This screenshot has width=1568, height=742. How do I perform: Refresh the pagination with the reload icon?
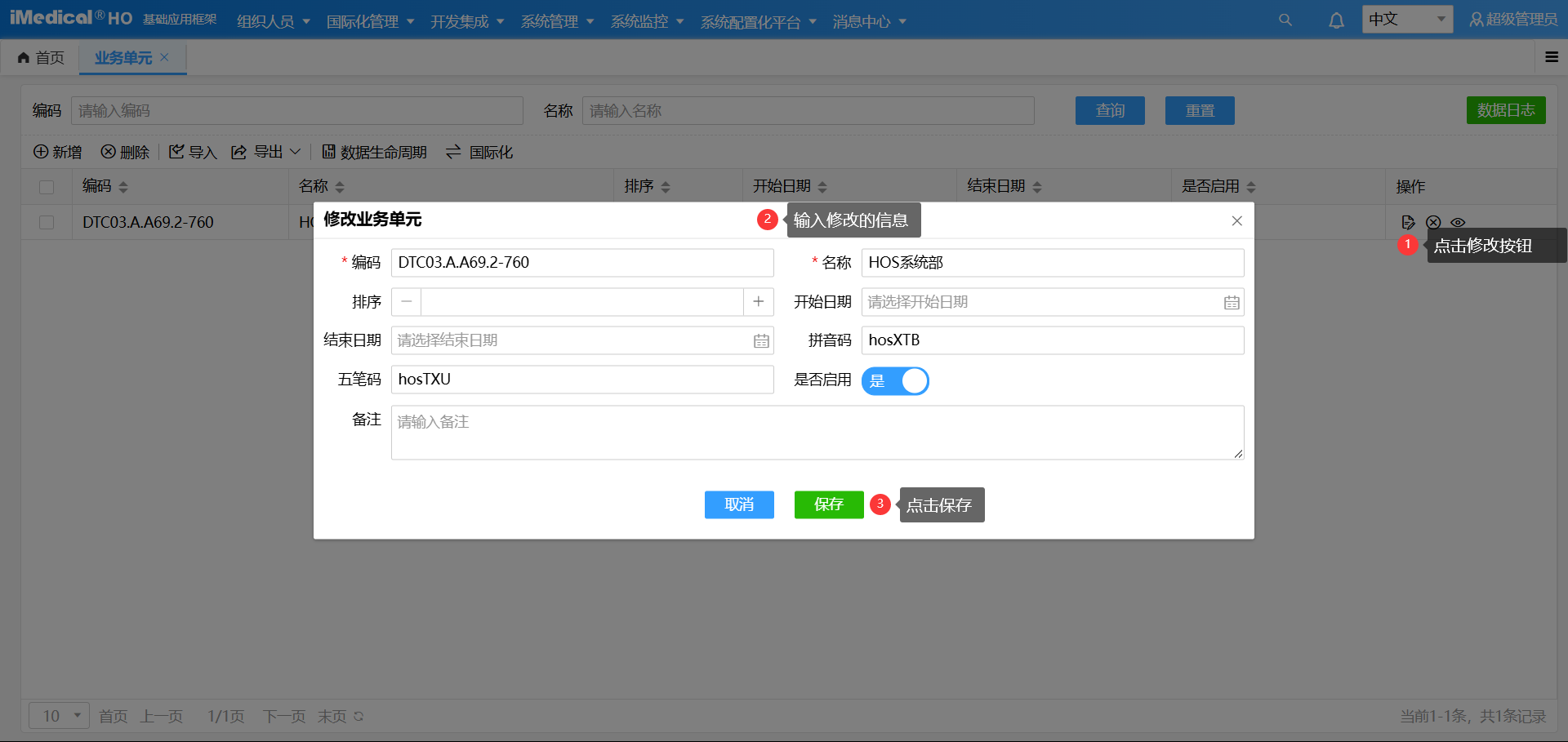pyautogui.click(x=359, y=716)
